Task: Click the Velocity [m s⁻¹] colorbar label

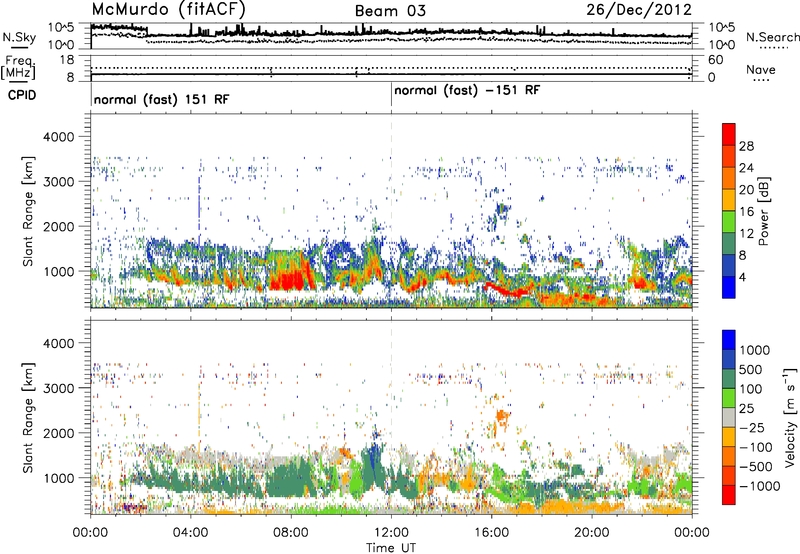Action: 790,417
